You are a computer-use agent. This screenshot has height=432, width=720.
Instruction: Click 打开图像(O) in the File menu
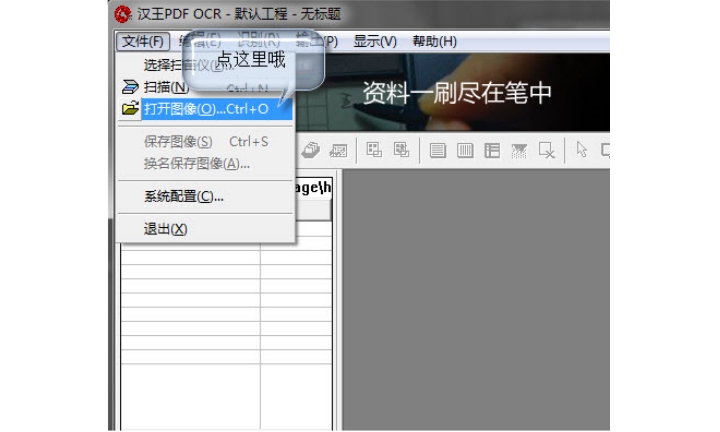tap(205, 108)
